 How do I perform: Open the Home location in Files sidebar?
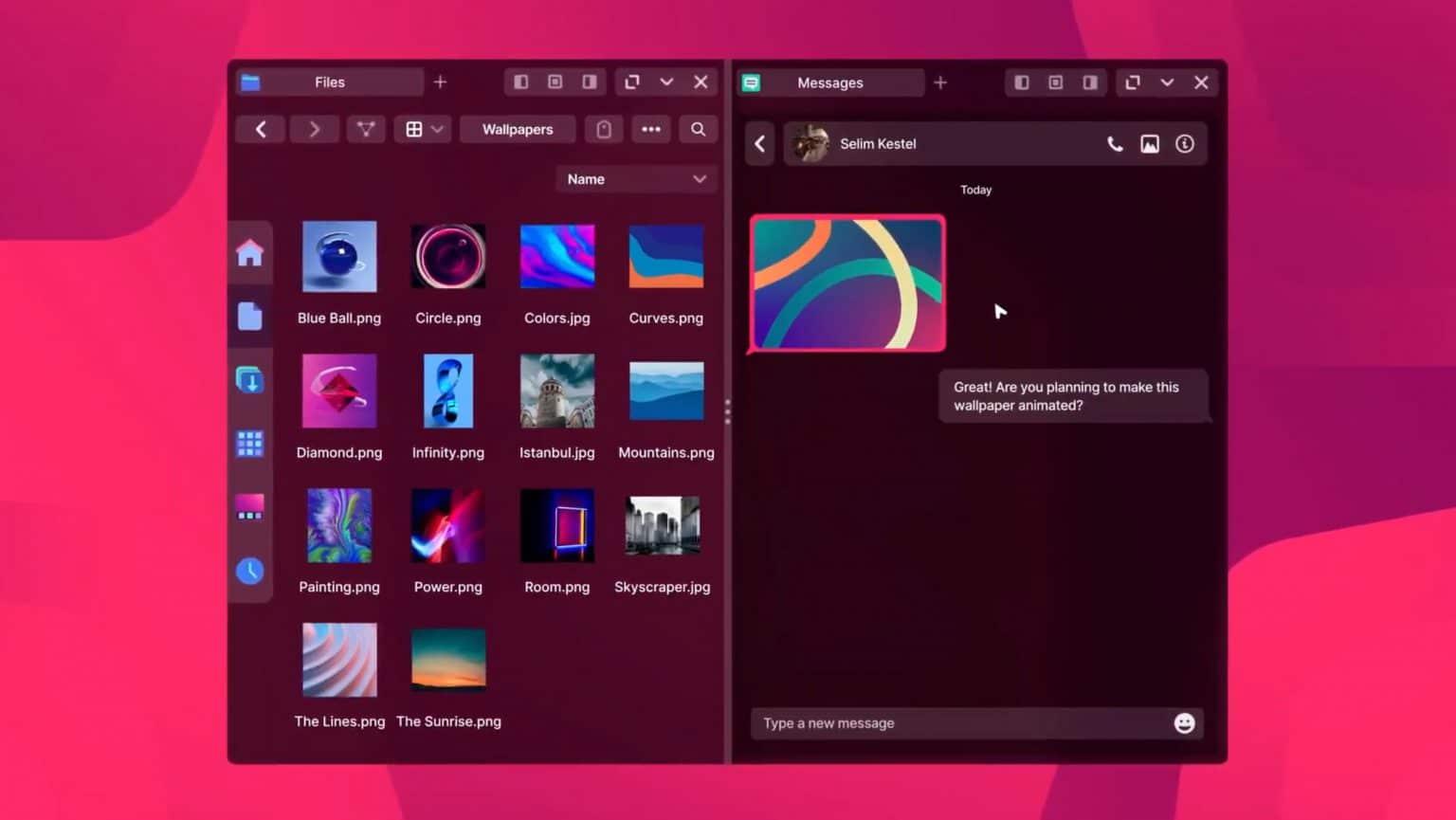pyautogui.click(x=249, y=253)
